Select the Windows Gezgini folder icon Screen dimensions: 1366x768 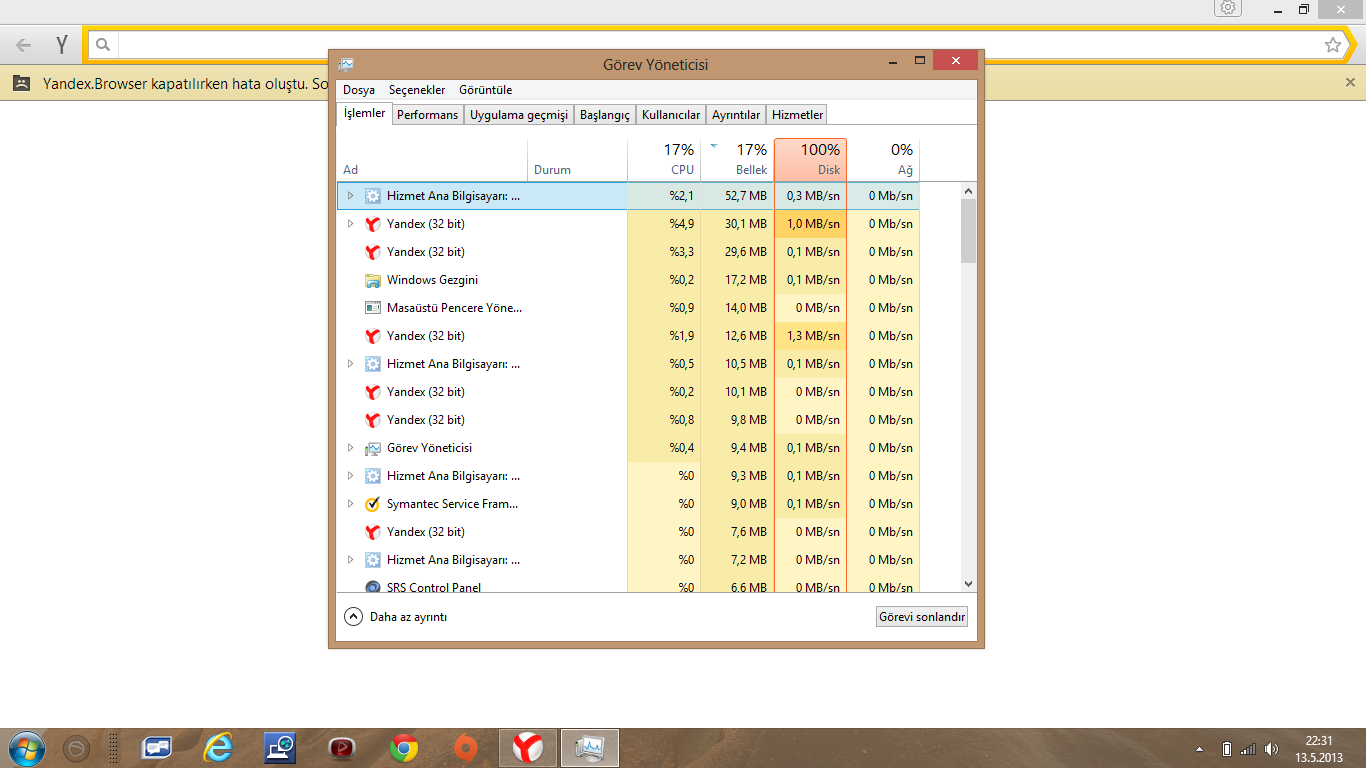[x=373, y=280]
